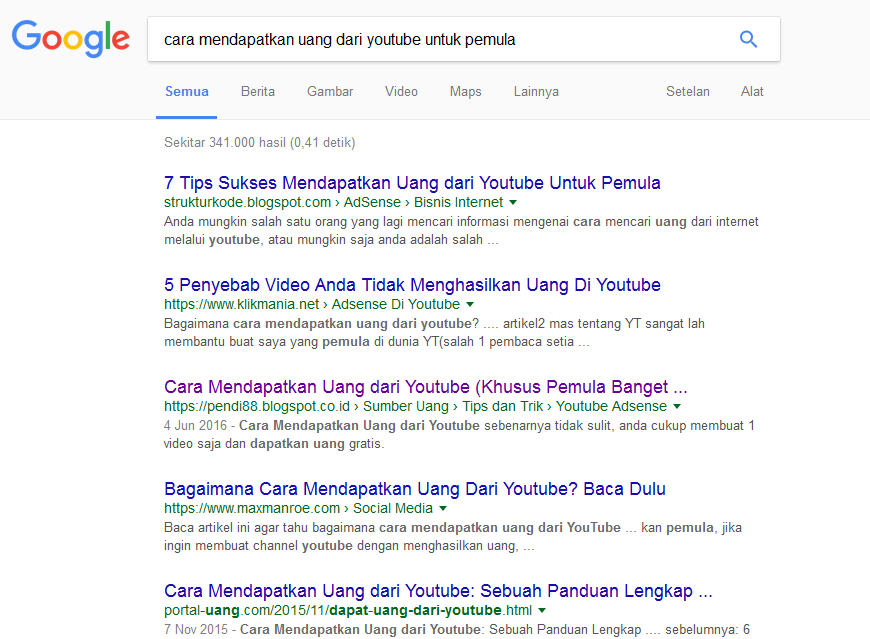Open 'Khusus Pemula Banget' result link
870x639 pixels.
pos(426,387)
